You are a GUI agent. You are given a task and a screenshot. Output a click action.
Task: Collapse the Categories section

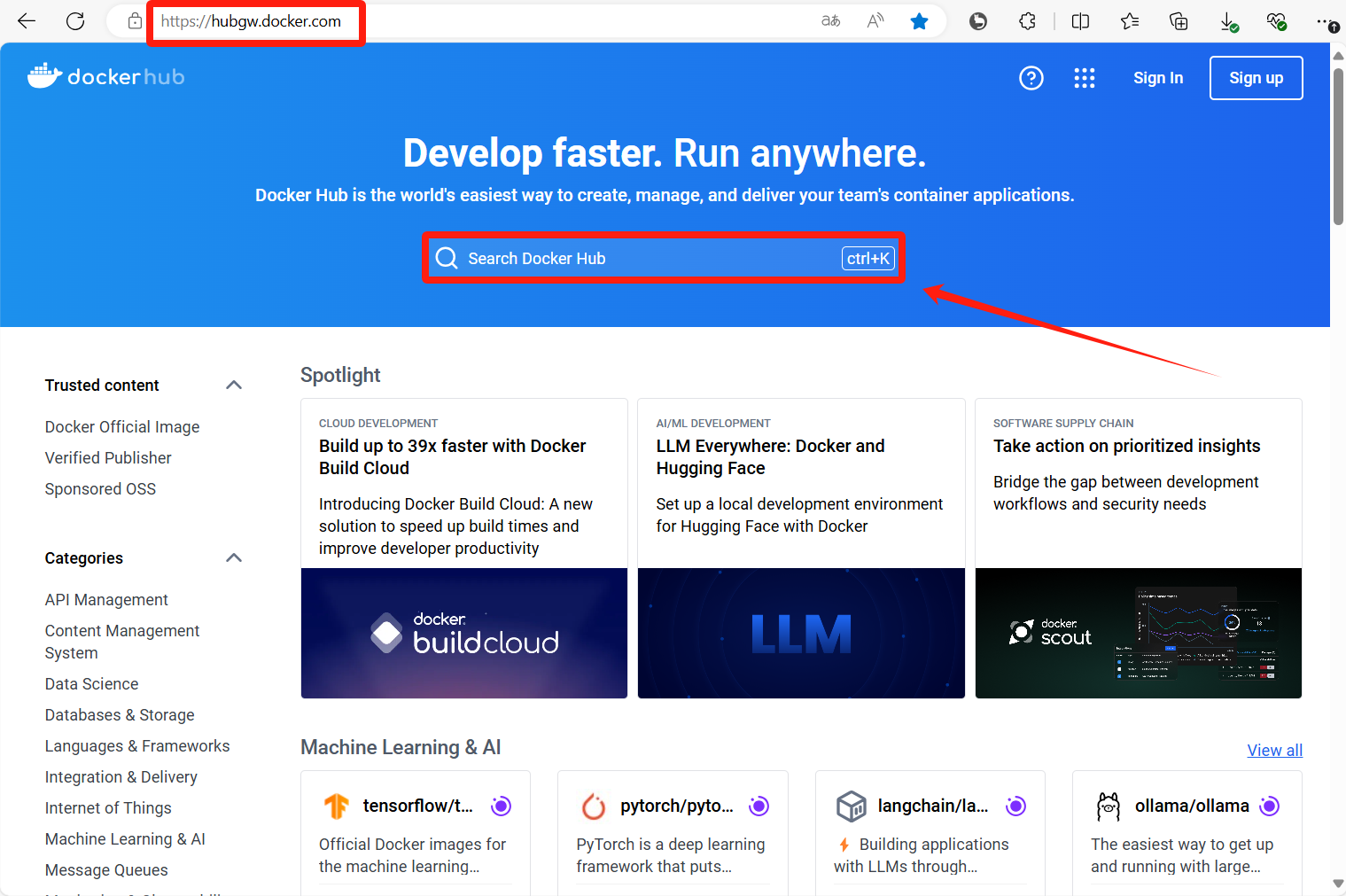(234, 557)
